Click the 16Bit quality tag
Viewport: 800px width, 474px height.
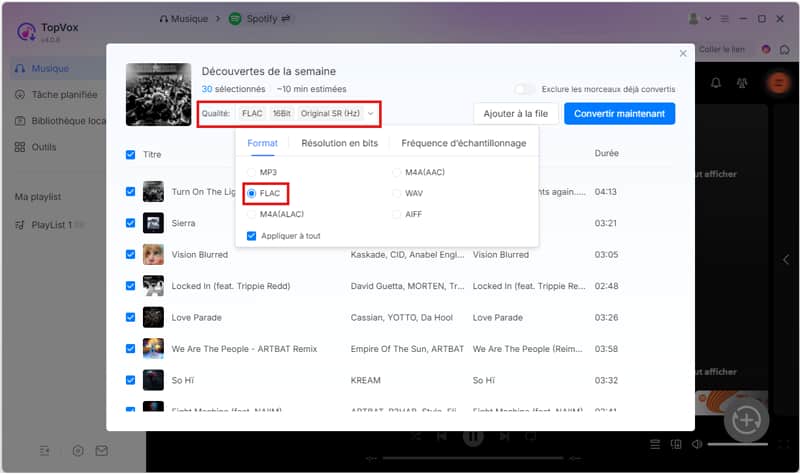click(x=281, y=114)
